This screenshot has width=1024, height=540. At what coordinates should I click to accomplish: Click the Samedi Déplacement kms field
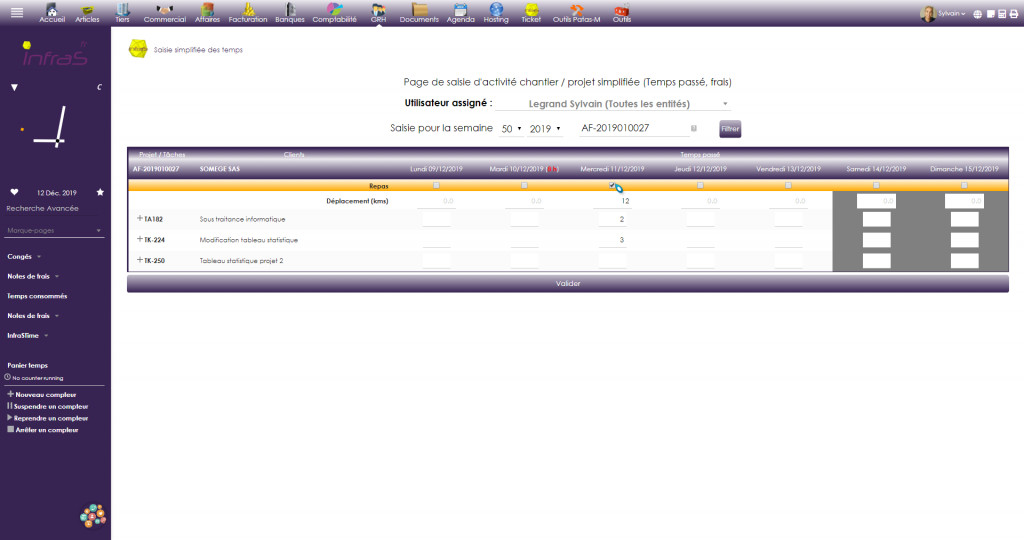[876, 201]
